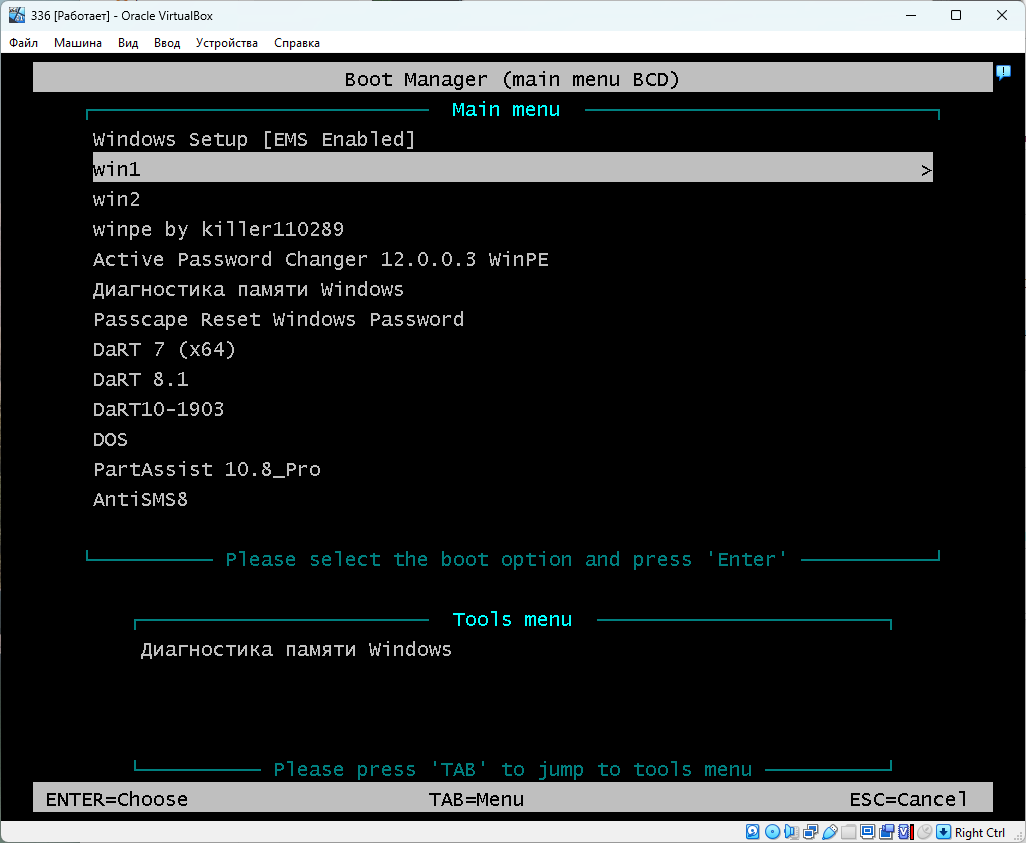Choose DaRT 8.1 from the boot list
1026x843 pixels.
140,380
